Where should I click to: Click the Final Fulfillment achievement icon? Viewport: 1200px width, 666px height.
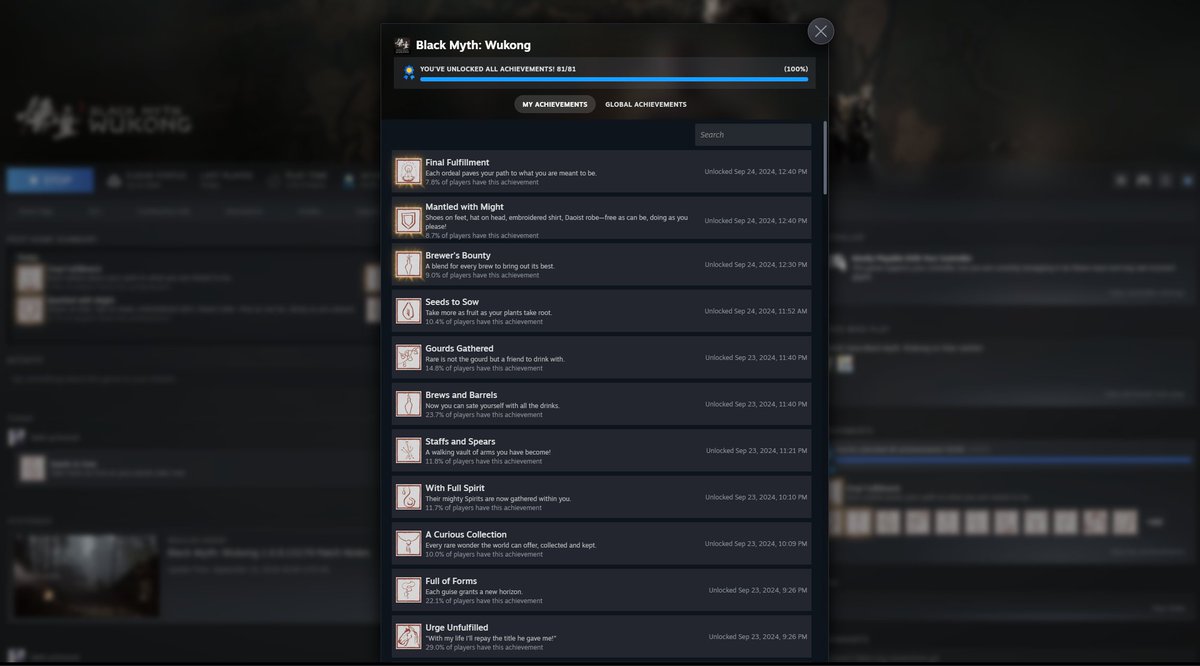coord(408,172)
